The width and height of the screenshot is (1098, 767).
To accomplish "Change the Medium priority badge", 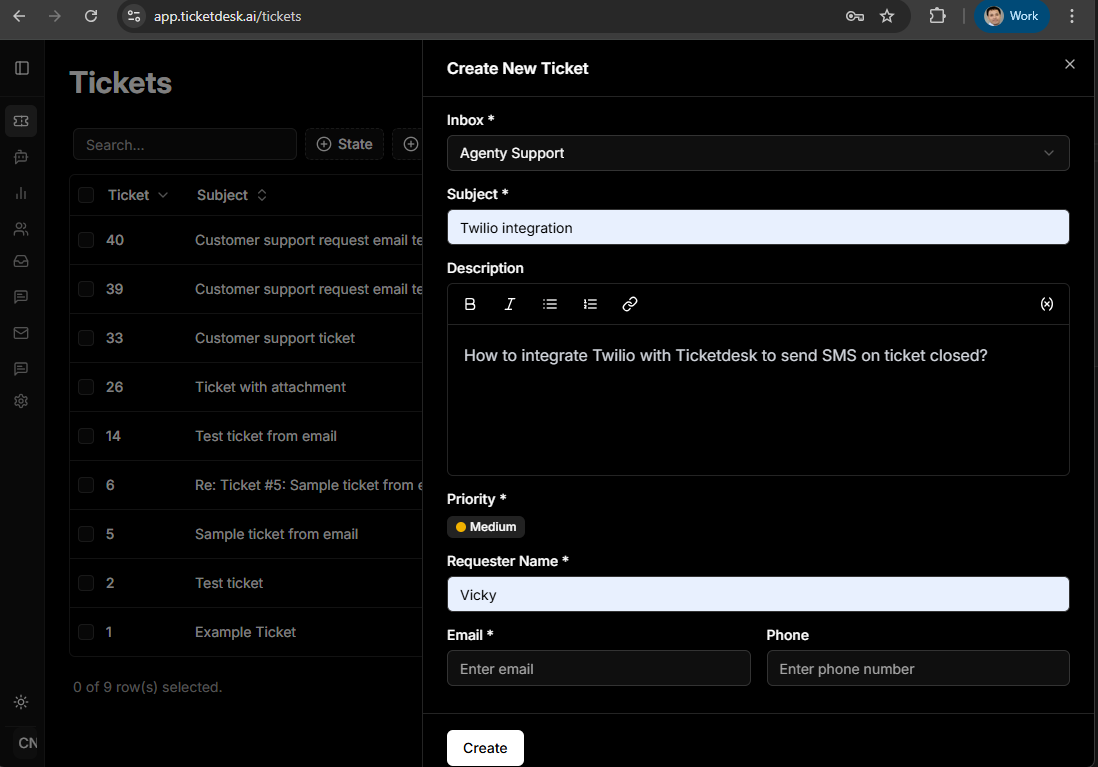I will [x=486, y=527].
